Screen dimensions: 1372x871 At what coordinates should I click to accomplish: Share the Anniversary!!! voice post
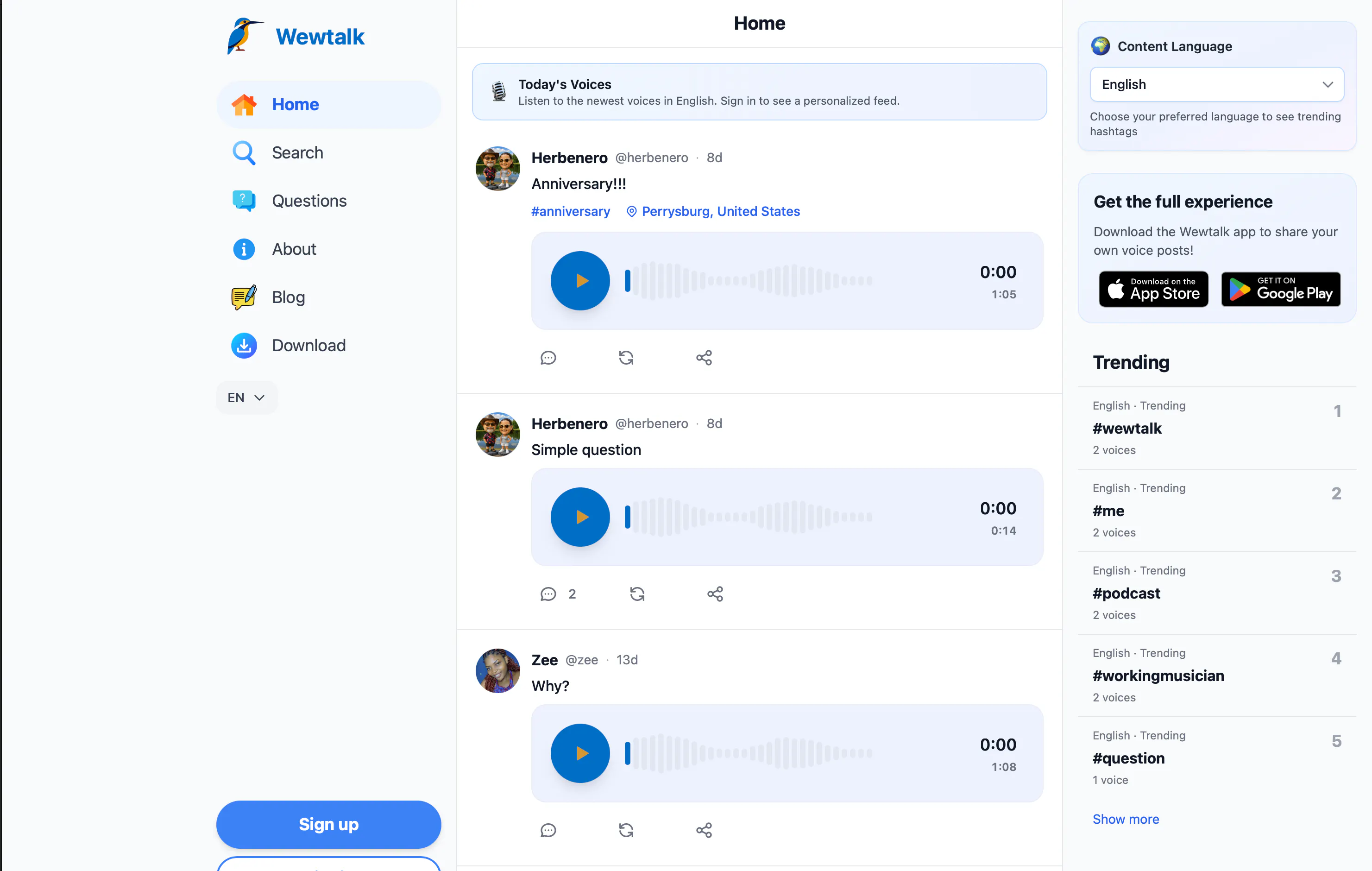pos(704,358)
